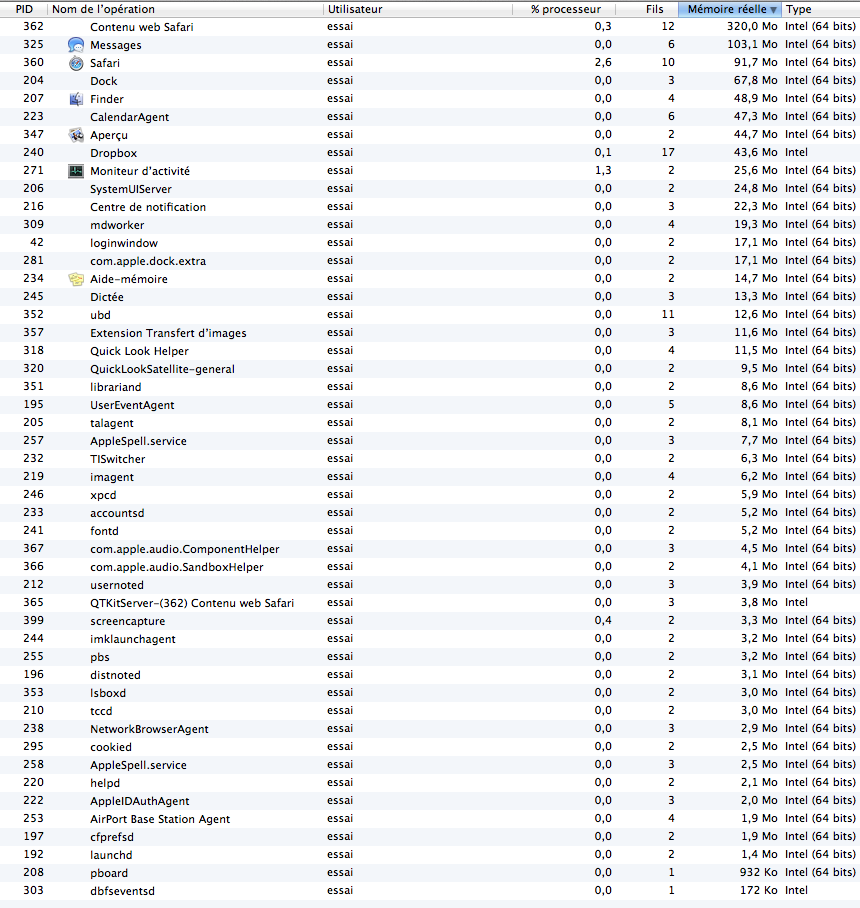Screen dimensions: 860x908
Task: Select the SystemUIServer process
Action: 430,188
